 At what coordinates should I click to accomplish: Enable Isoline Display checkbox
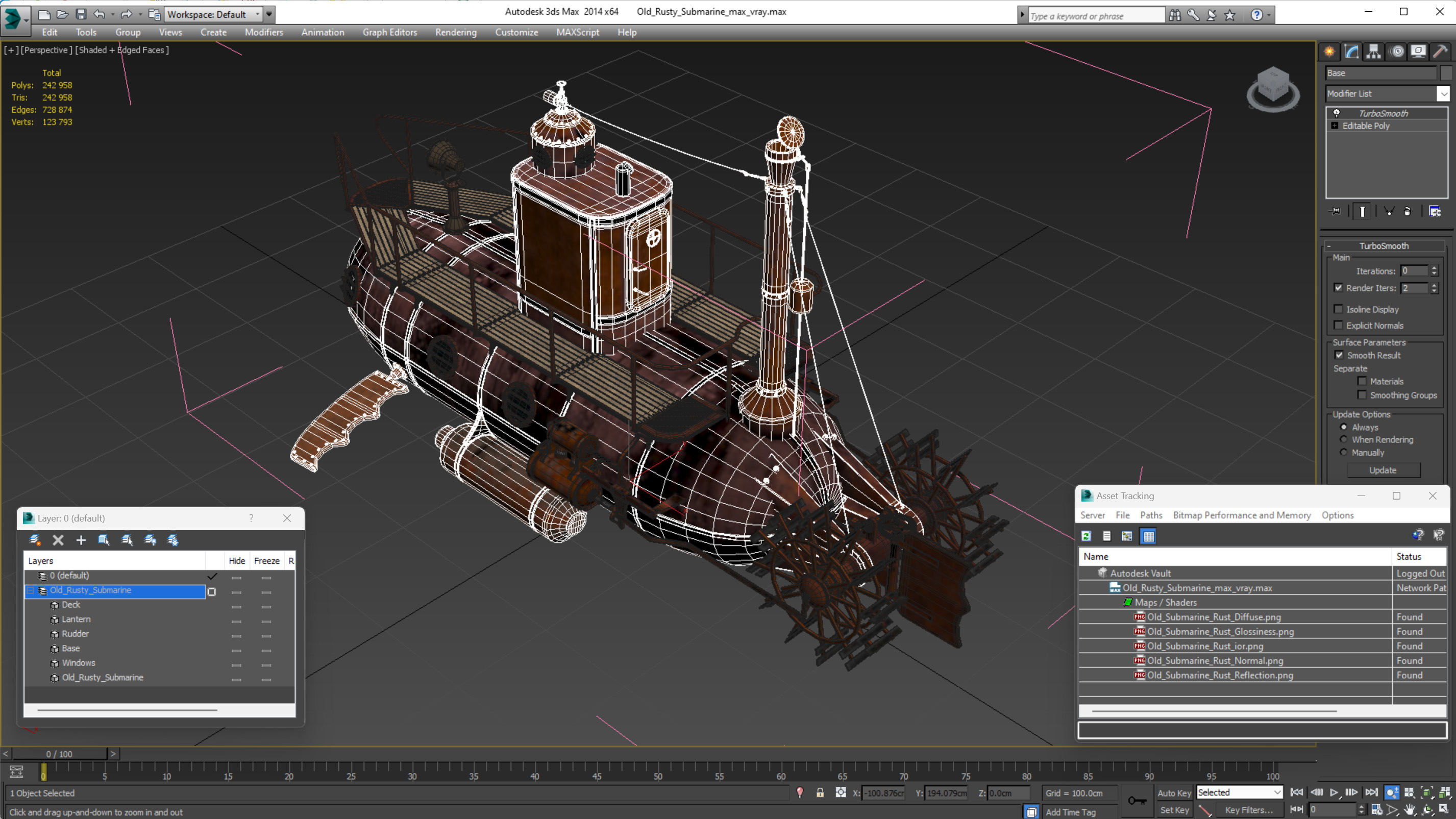pyautogui.click(x=1338, y=309)
